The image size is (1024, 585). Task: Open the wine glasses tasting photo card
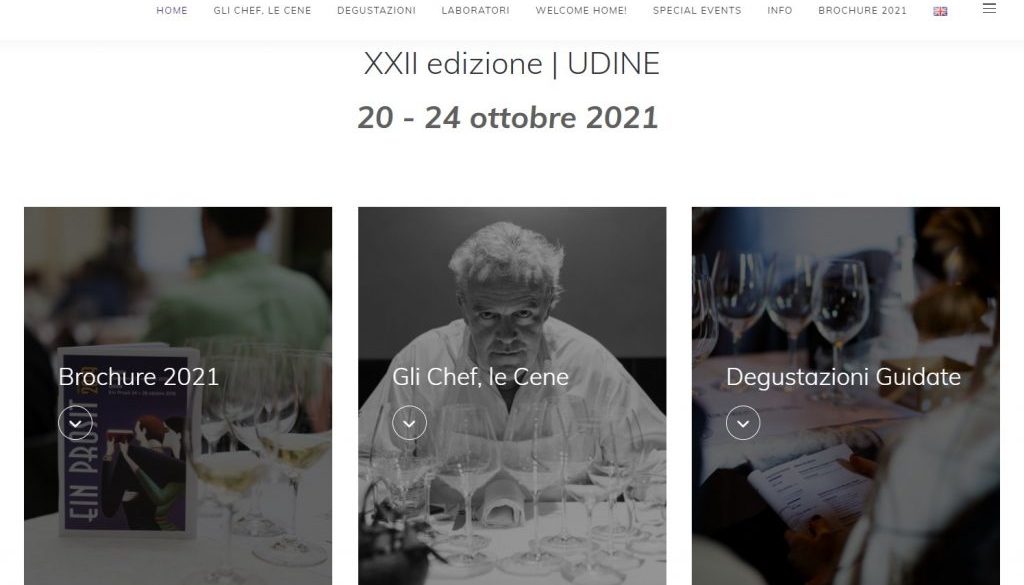click(x=846, y=396)
